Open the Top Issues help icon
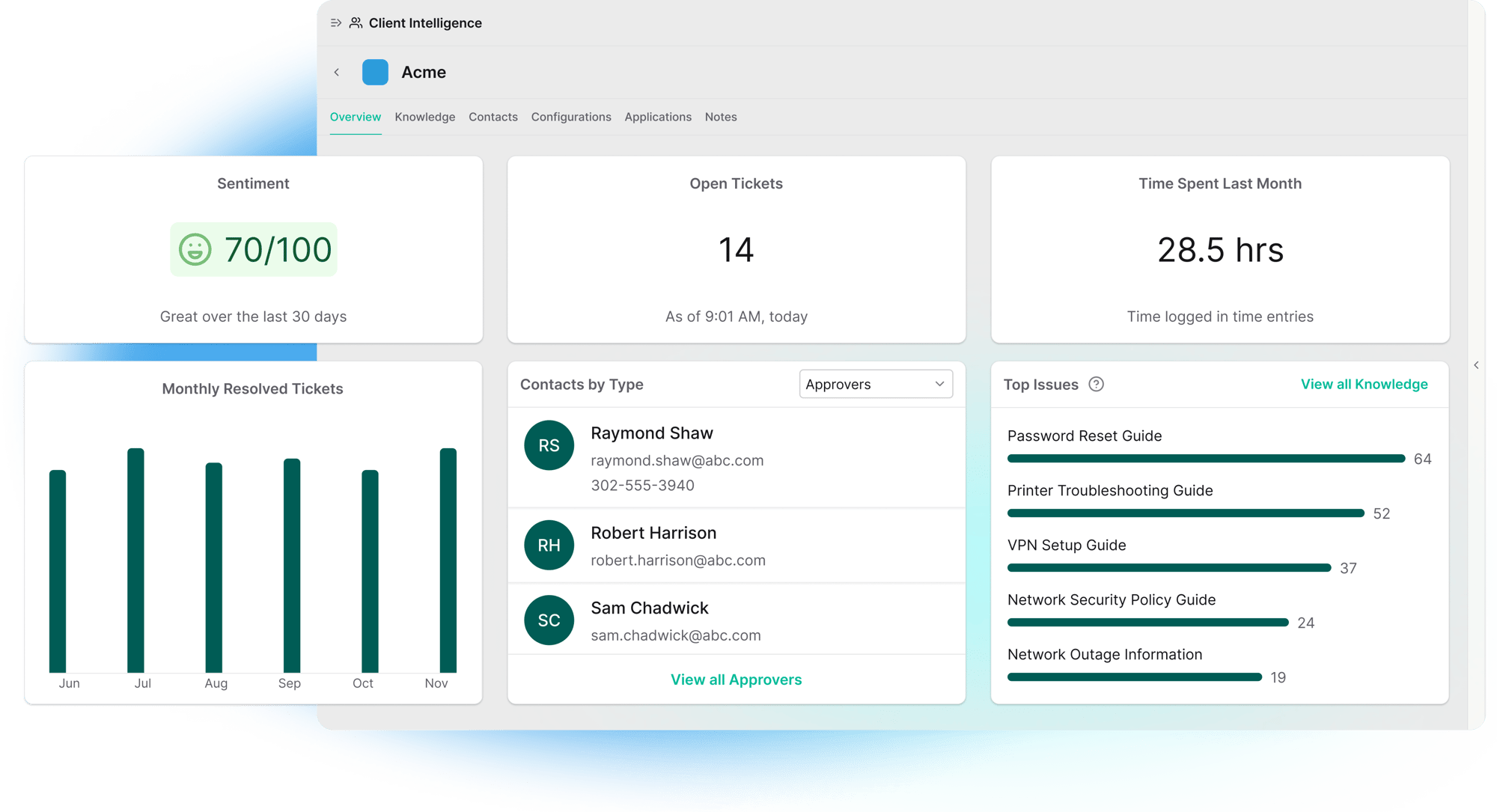Screen dimensions: 1497x812 click(x=1097, y=384)
